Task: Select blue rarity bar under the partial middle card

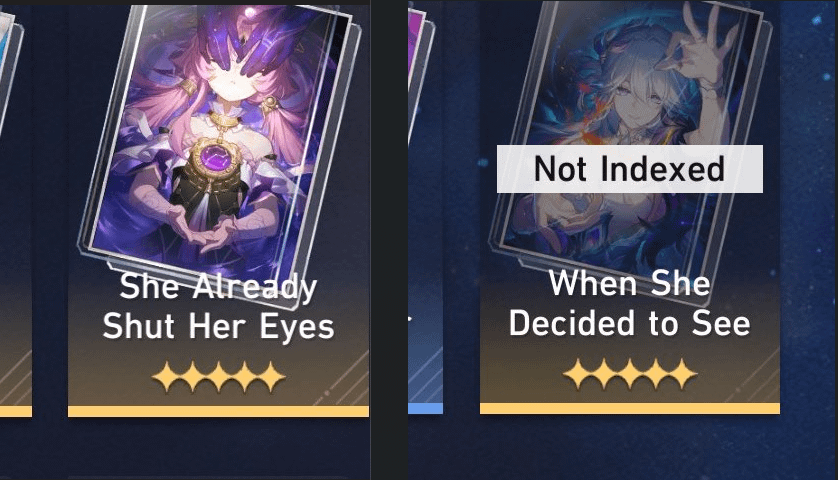Action: pyautogui.click(x=425, y=408)
